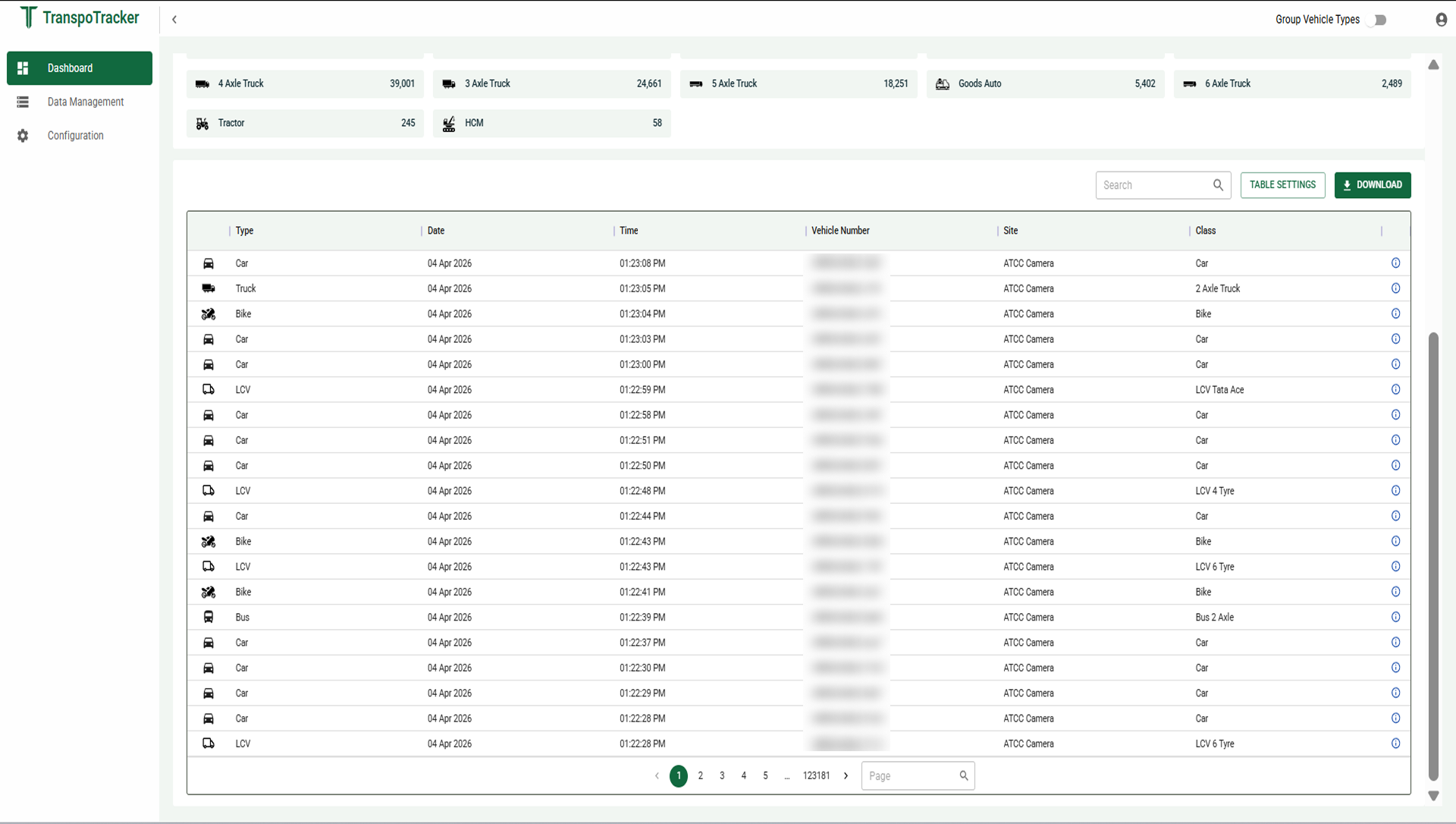Go to page 2
This screenshot has width=1456, height=824.
coord(701,775)
